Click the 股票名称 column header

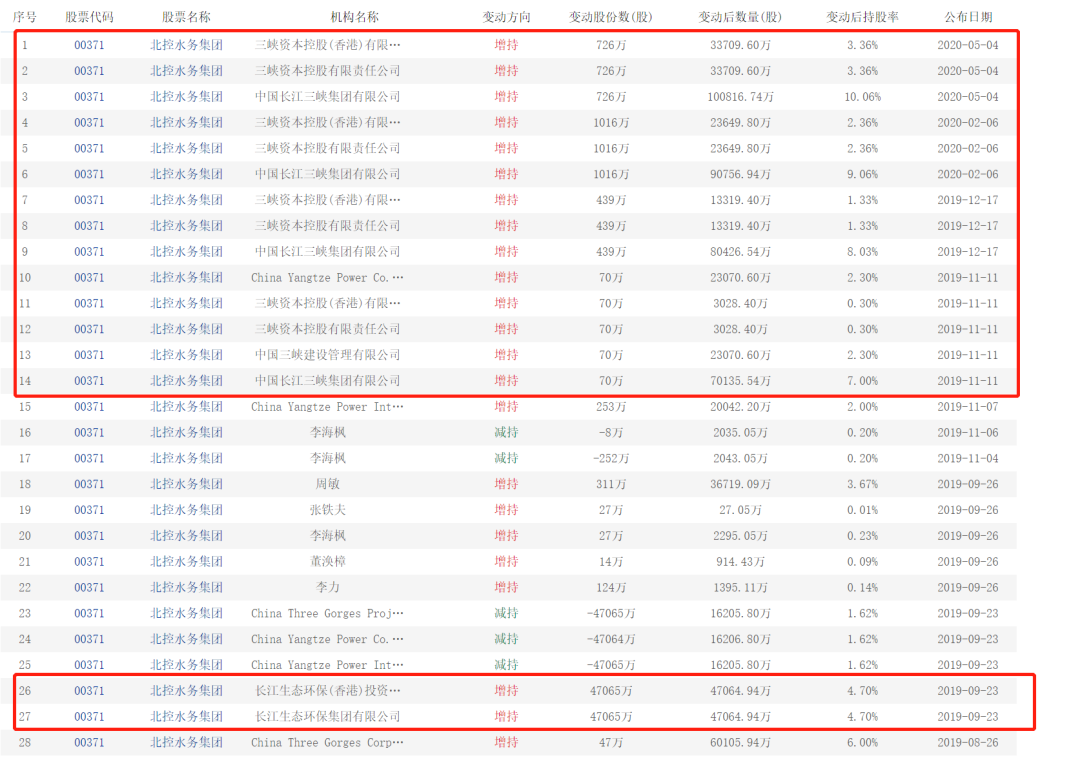(x=187, y=17)
